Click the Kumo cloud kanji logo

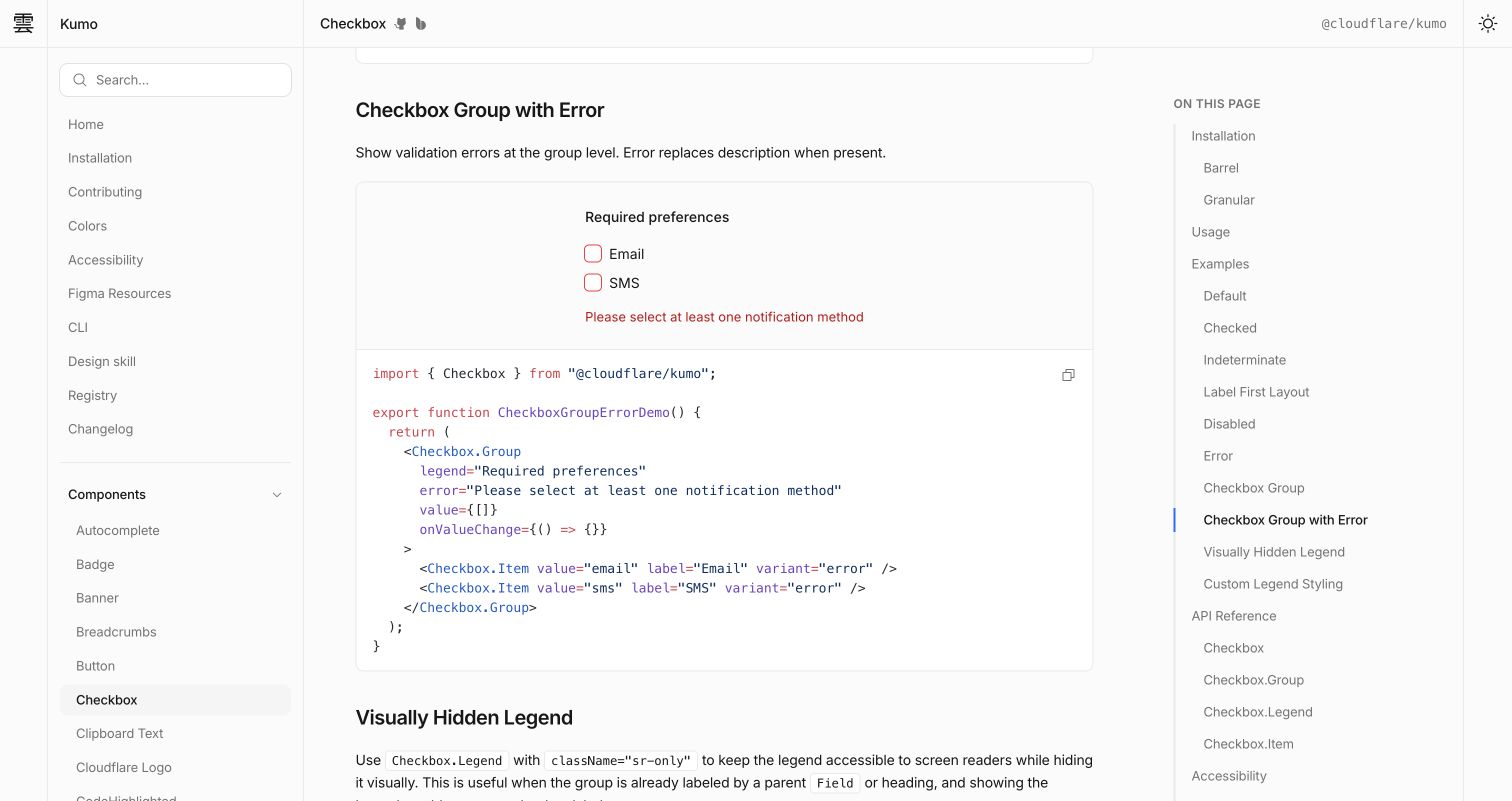(23, 23)
